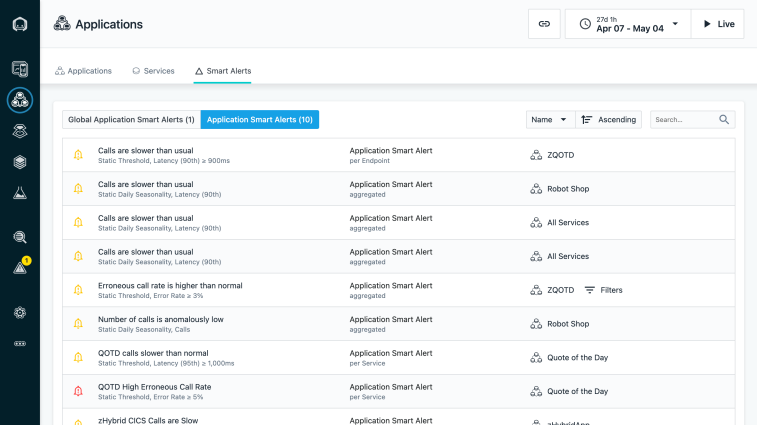Open Websites & Mobile Apps sidebar icon

tap(20, 69)
